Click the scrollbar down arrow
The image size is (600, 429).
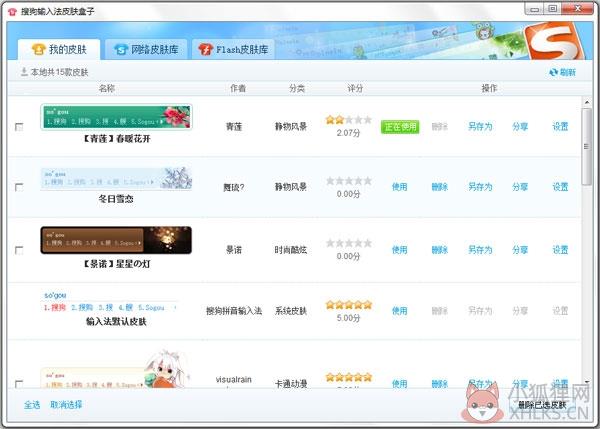tap(587, 382)
